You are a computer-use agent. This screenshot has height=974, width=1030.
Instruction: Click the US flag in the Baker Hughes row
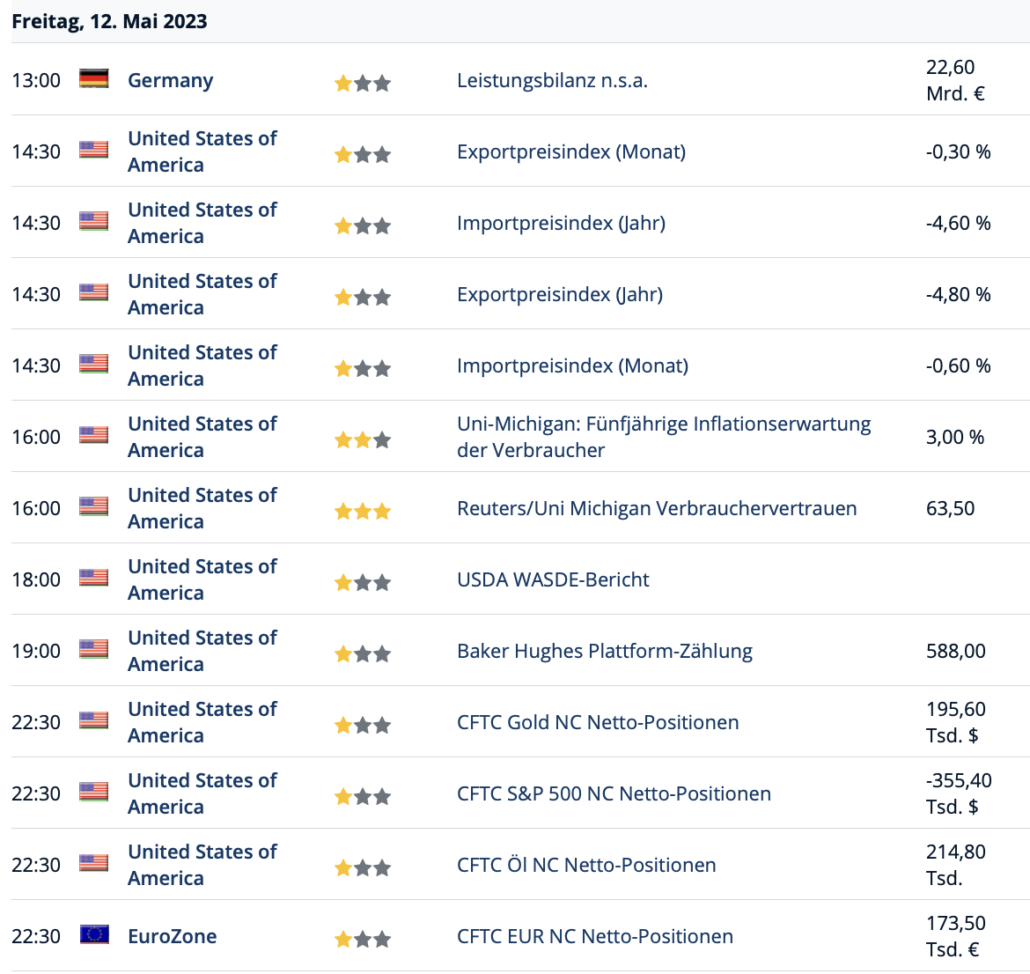click(94, 650)
